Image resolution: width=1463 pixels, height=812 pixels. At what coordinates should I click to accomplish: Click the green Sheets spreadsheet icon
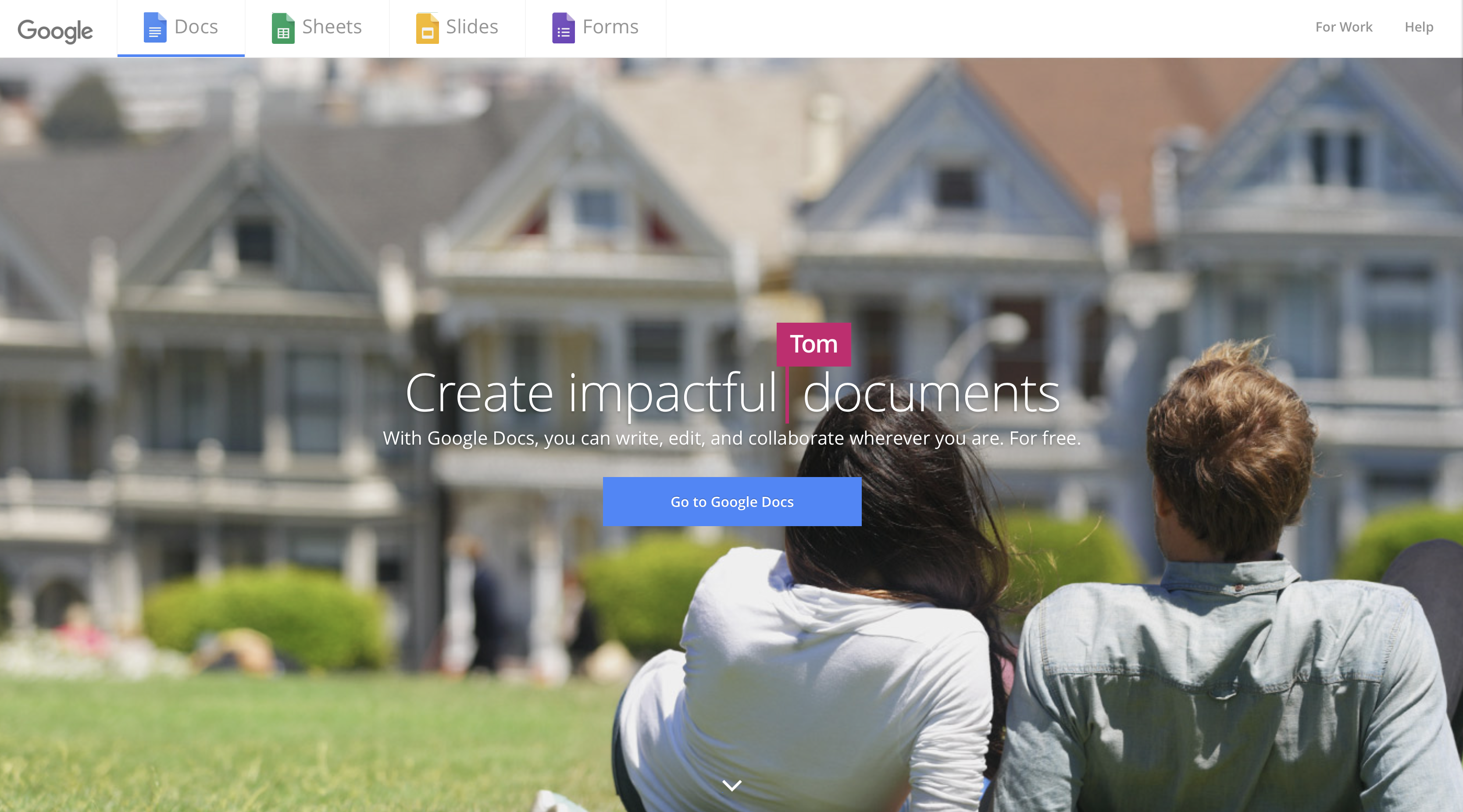[283, 28]
